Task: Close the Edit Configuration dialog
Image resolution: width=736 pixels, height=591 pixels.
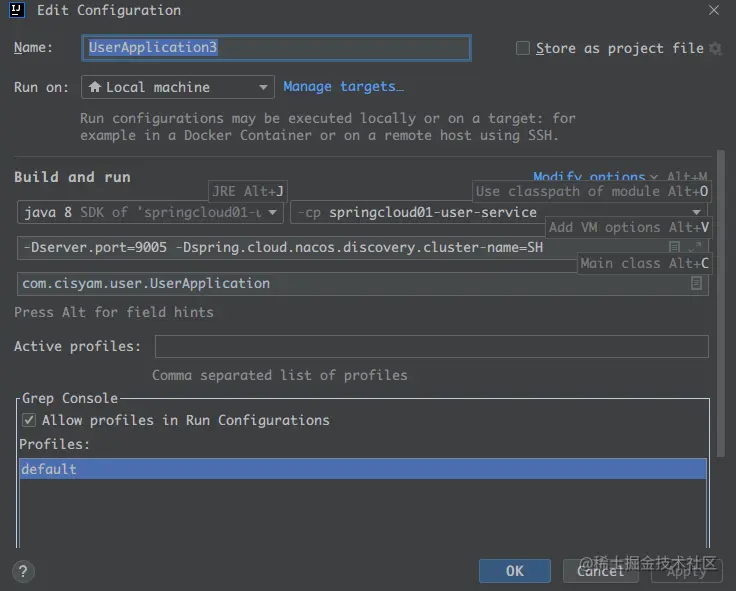Action: pyautogui.click(x=714, y=10)
